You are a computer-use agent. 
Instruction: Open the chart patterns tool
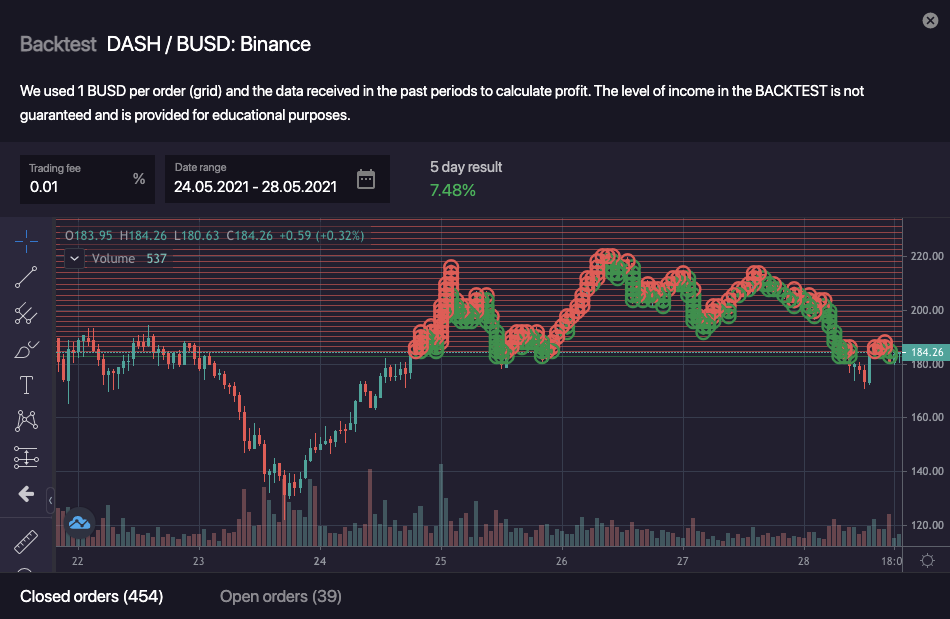coord(27,421)
